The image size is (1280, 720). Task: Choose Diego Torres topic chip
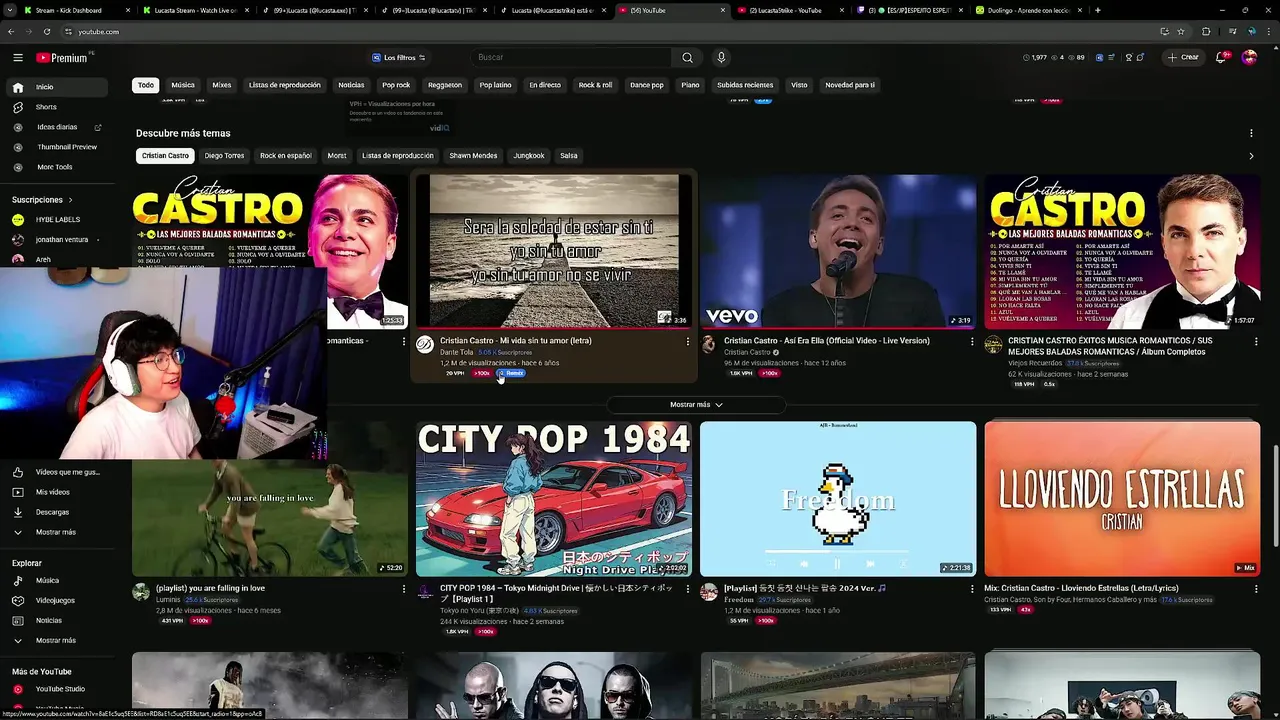coord(224,156)
